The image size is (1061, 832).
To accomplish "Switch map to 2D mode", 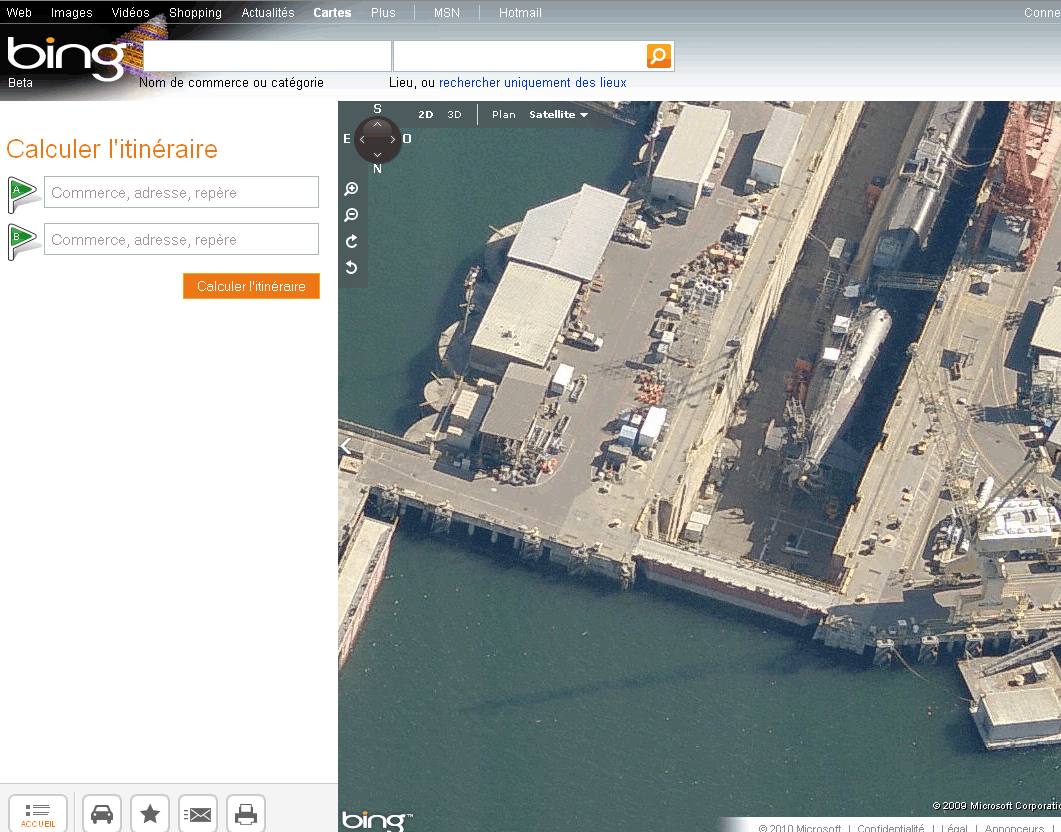I will point(426,115).
